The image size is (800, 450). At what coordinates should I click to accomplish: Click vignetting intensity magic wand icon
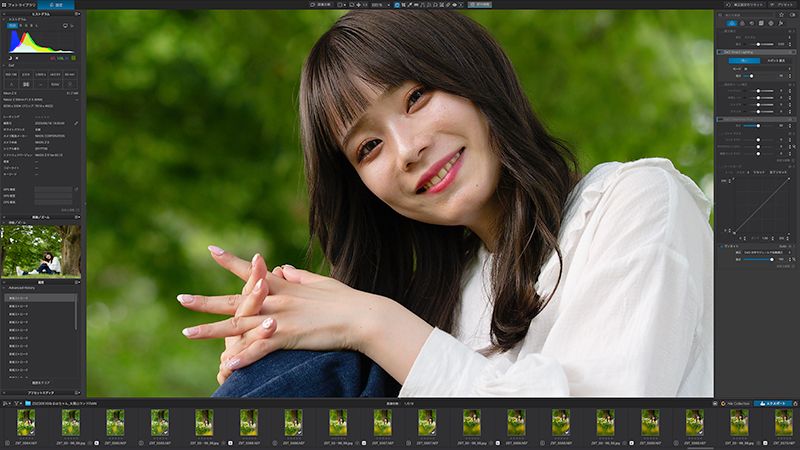pos(794,259)
